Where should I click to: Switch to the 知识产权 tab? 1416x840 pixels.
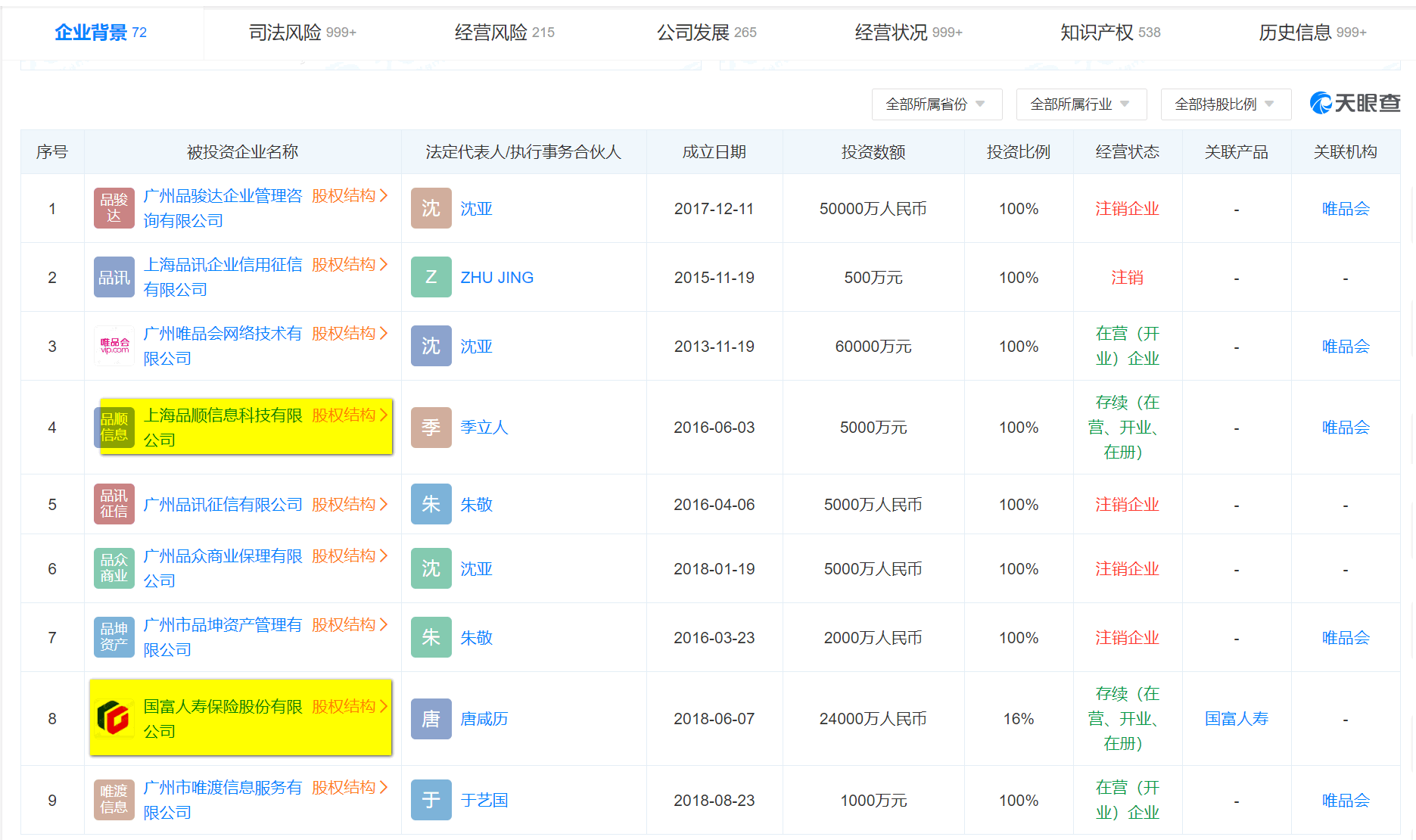pos(1110,33)
